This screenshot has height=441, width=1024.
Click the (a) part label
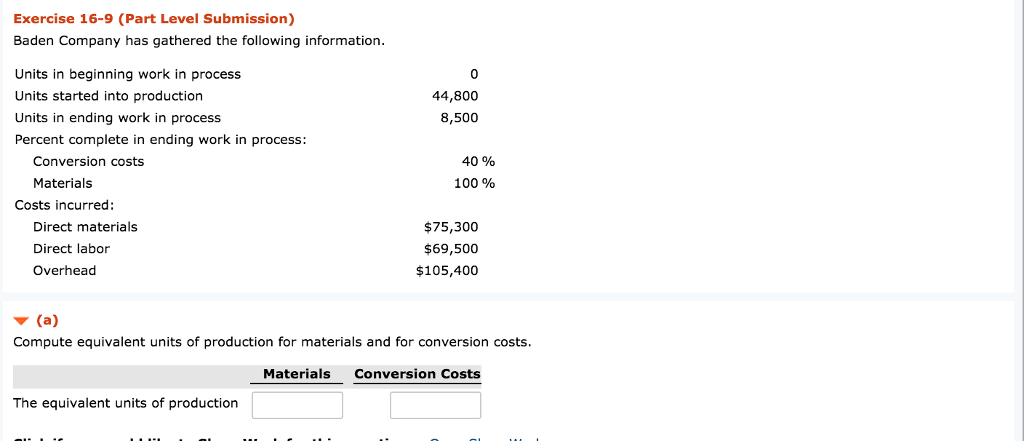[x=47, y=321]
